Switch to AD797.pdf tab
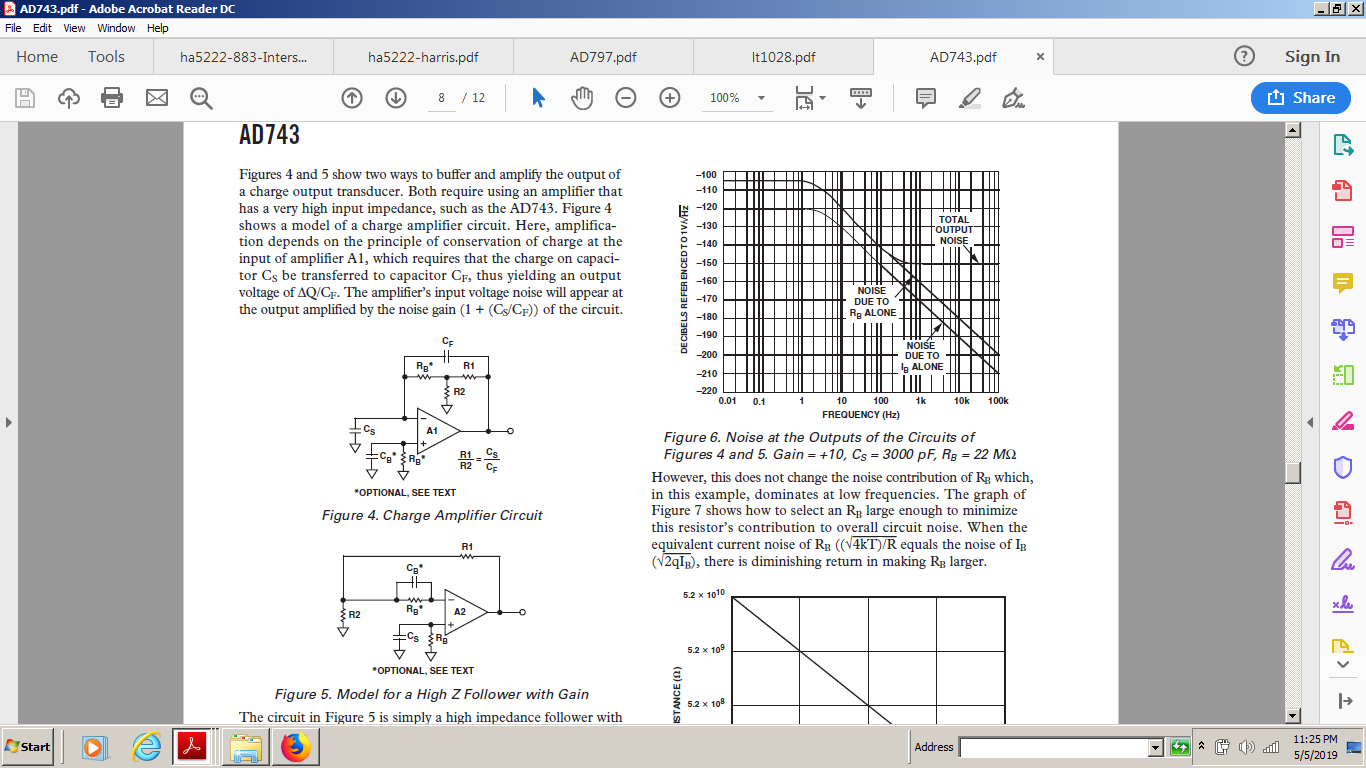The width and height of the screenshot is (1366, 768). point(603,57)
